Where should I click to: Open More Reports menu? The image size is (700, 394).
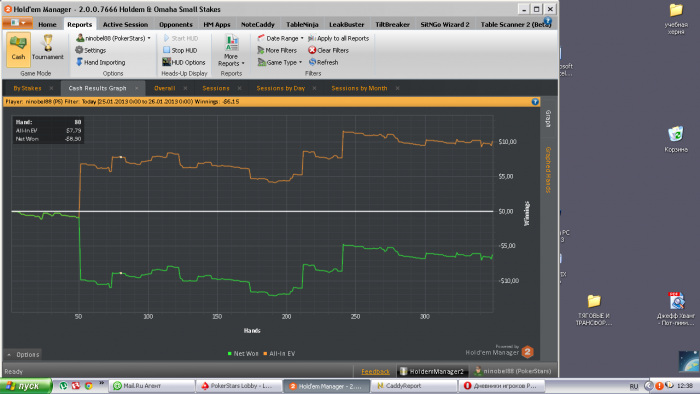[231, 50]
